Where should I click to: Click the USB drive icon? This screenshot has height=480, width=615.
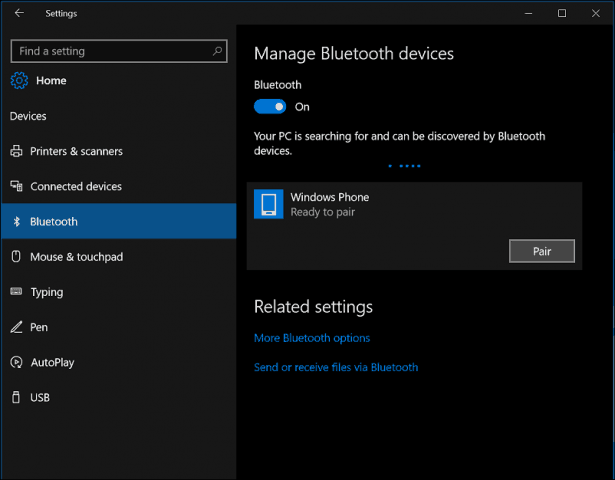pyautogui.click(x=16, y=397)
